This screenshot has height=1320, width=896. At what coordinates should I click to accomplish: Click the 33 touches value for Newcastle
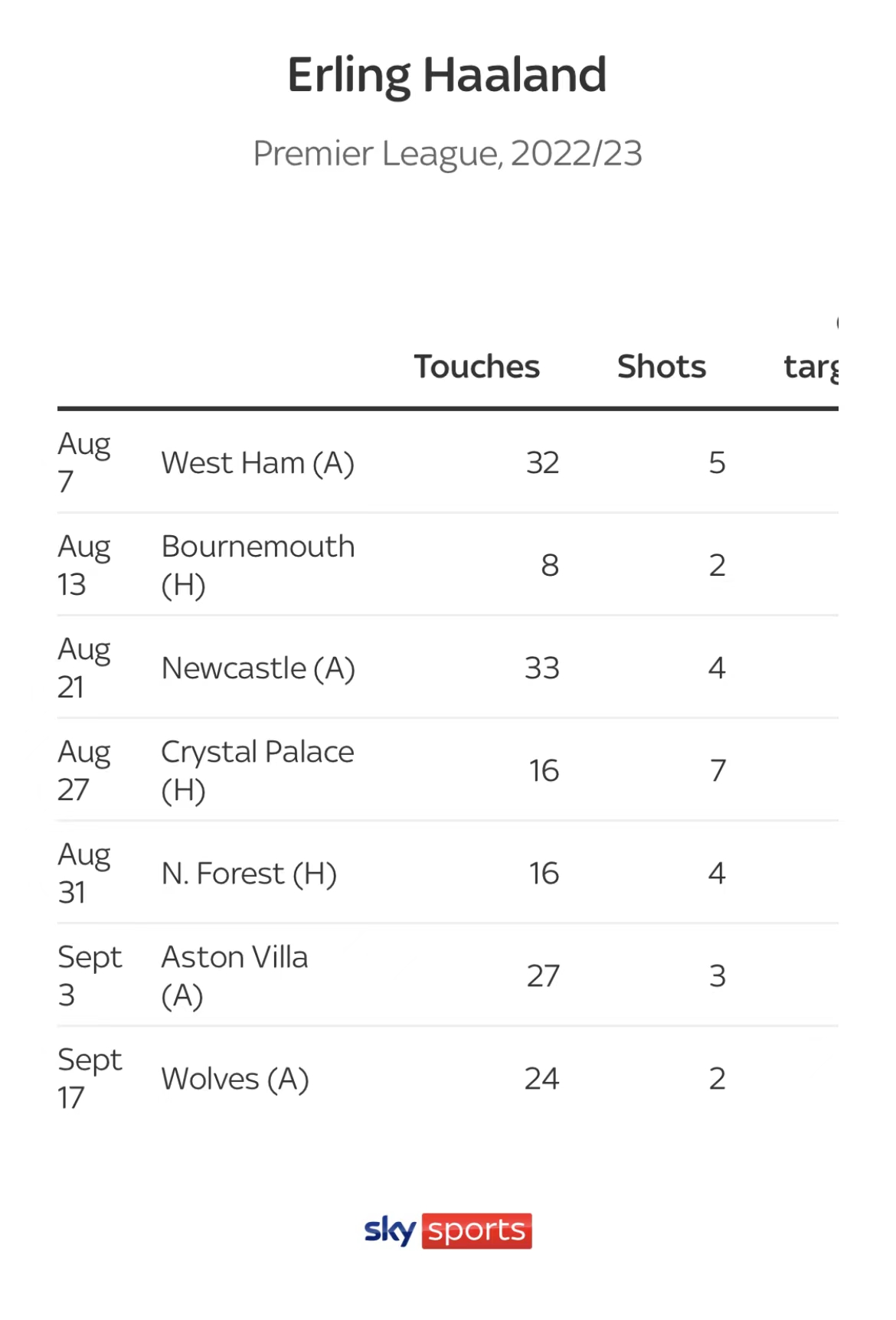[x=542, y=668]
